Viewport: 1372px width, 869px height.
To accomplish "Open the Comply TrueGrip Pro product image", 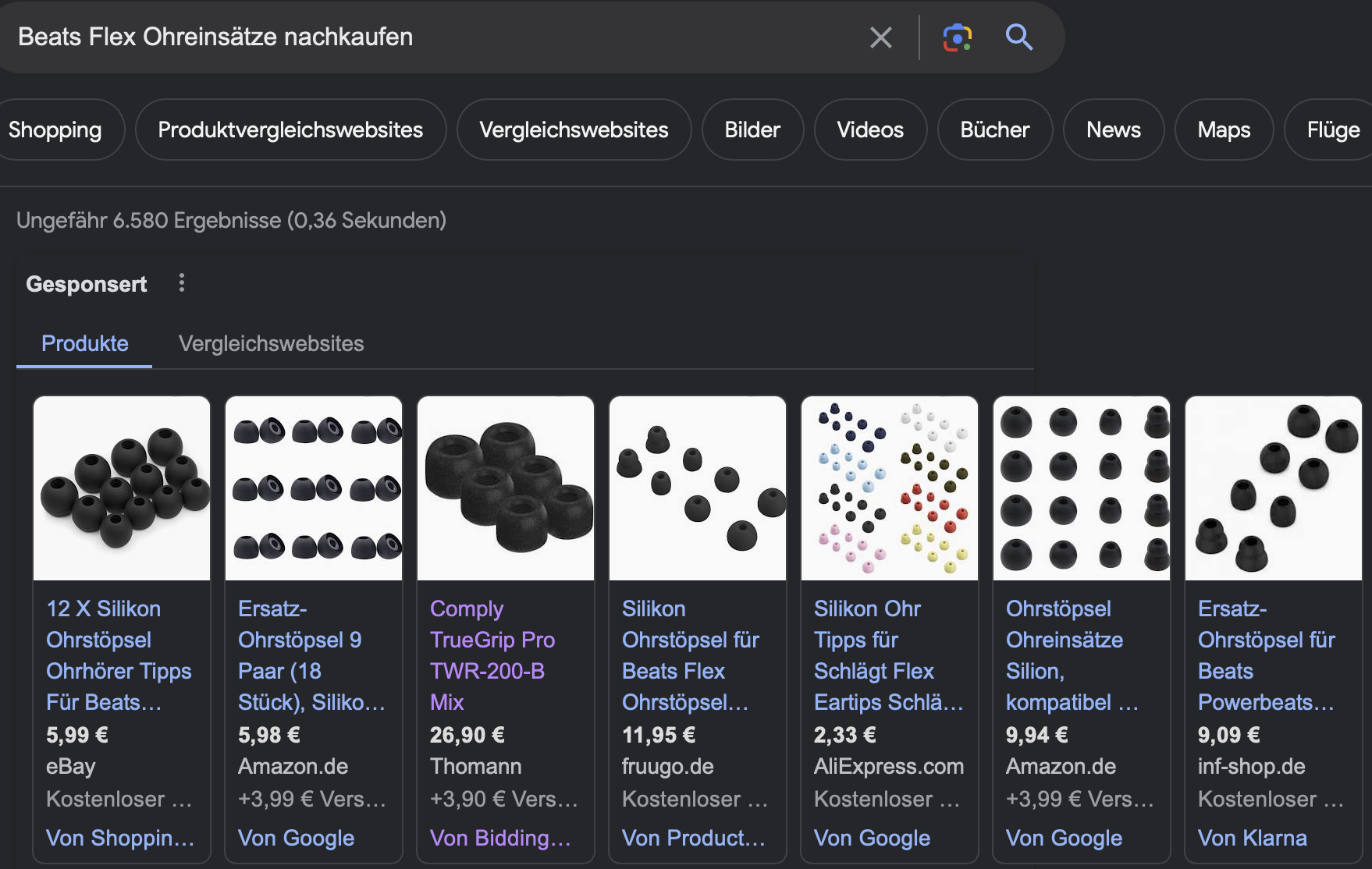I will tap(506, 488).
